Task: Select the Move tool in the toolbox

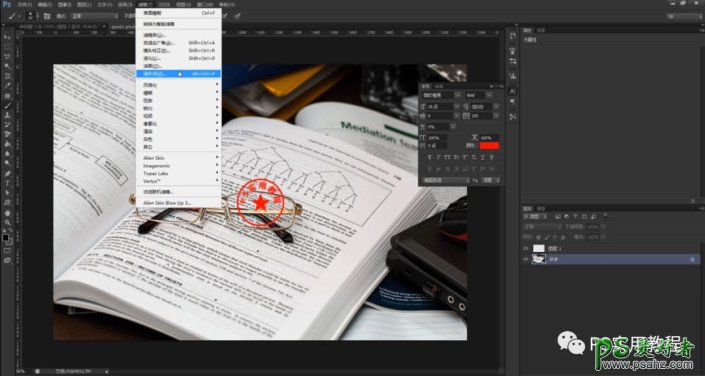Action: [x=7, y=37]
